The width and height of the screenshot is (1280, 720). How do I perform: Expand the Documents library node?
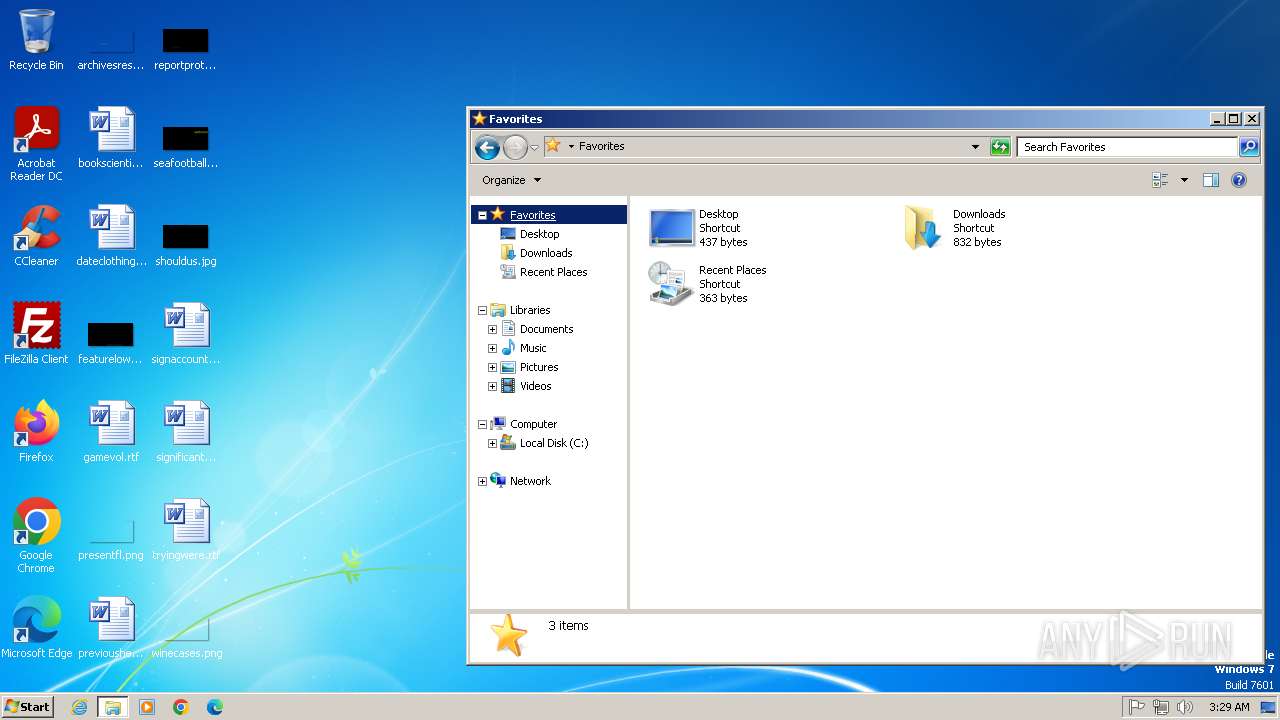(x=492, y=329)
